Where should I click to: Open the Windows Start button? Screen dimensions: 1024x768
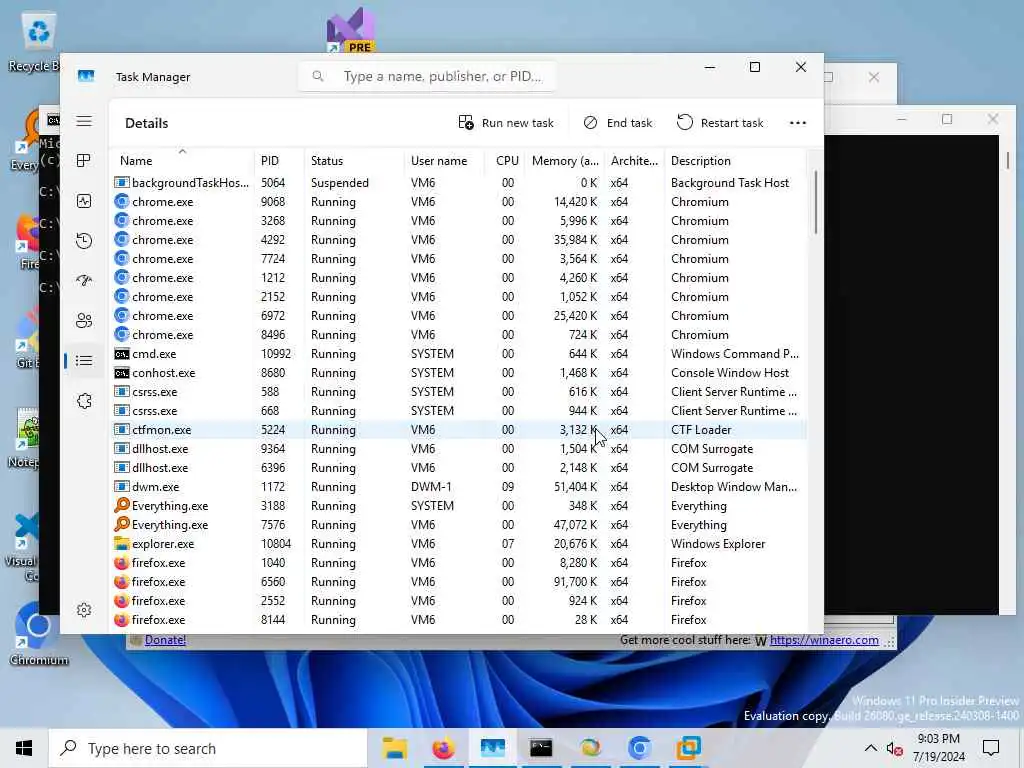tap(24, 748)
